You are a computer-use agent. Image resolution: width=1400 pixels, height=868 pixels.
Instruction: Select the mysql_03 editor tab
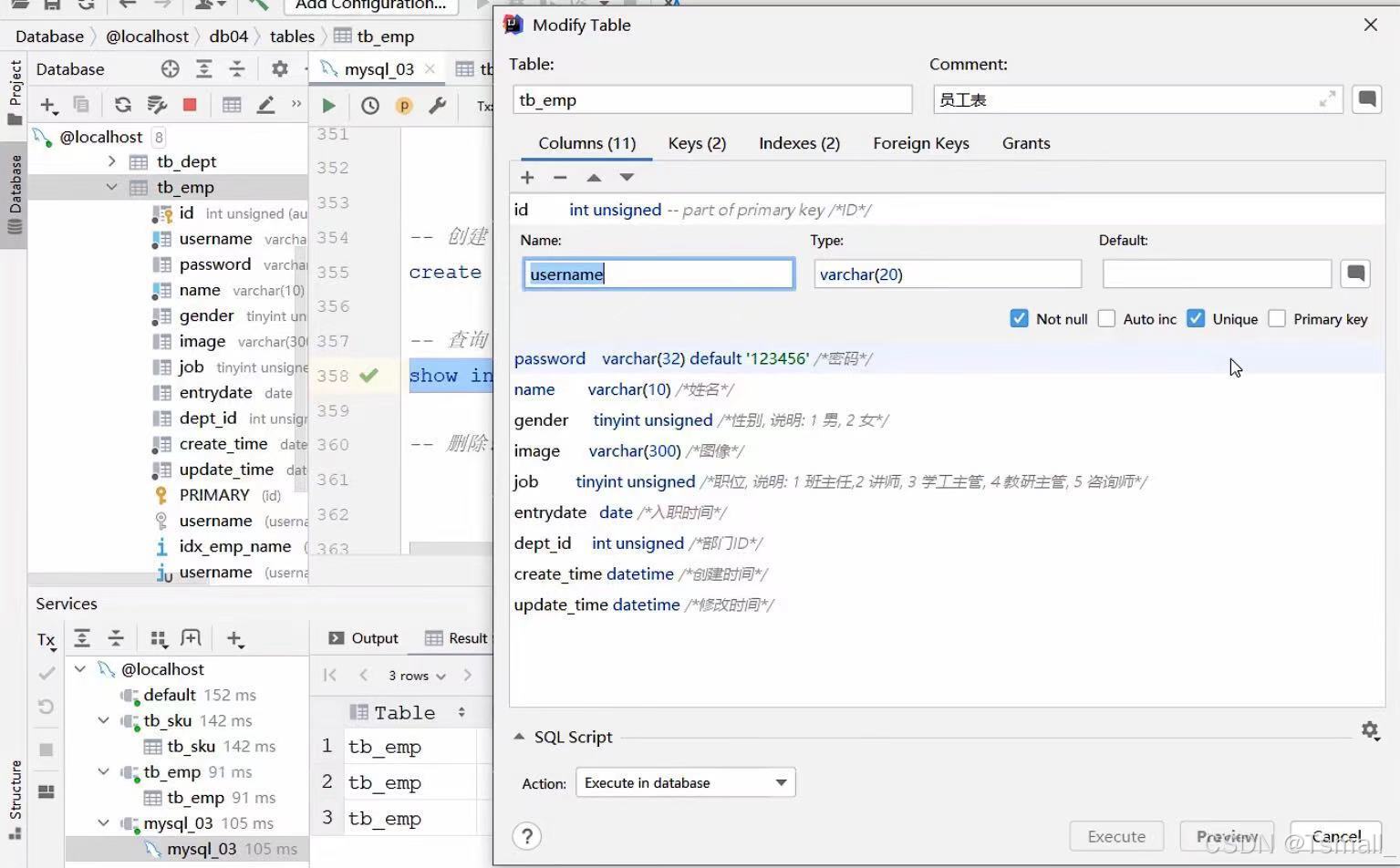[x=379, y=69]
